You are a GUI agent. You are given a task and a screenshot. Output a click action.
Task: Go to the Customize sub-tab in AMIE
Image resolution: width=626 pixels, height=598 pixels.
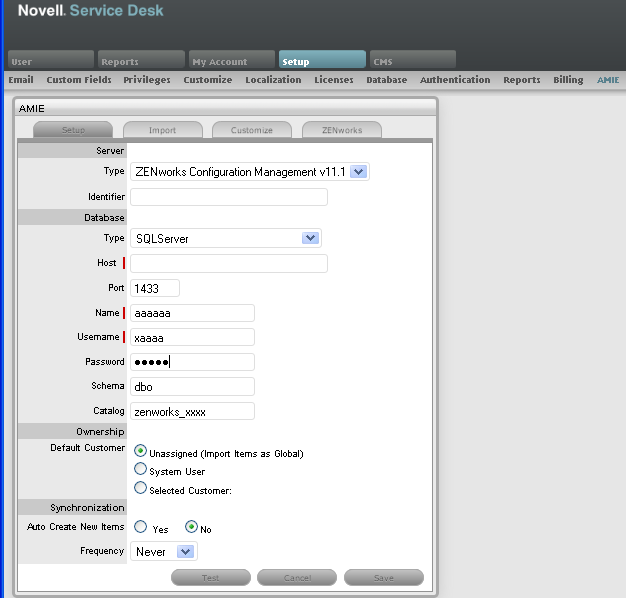(252, 130)
